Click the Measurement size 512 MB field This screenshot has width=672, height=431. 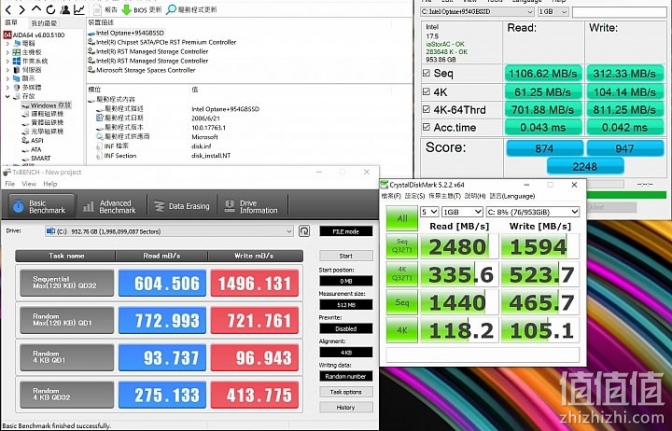pyautogui.click(x=346, y=305)
